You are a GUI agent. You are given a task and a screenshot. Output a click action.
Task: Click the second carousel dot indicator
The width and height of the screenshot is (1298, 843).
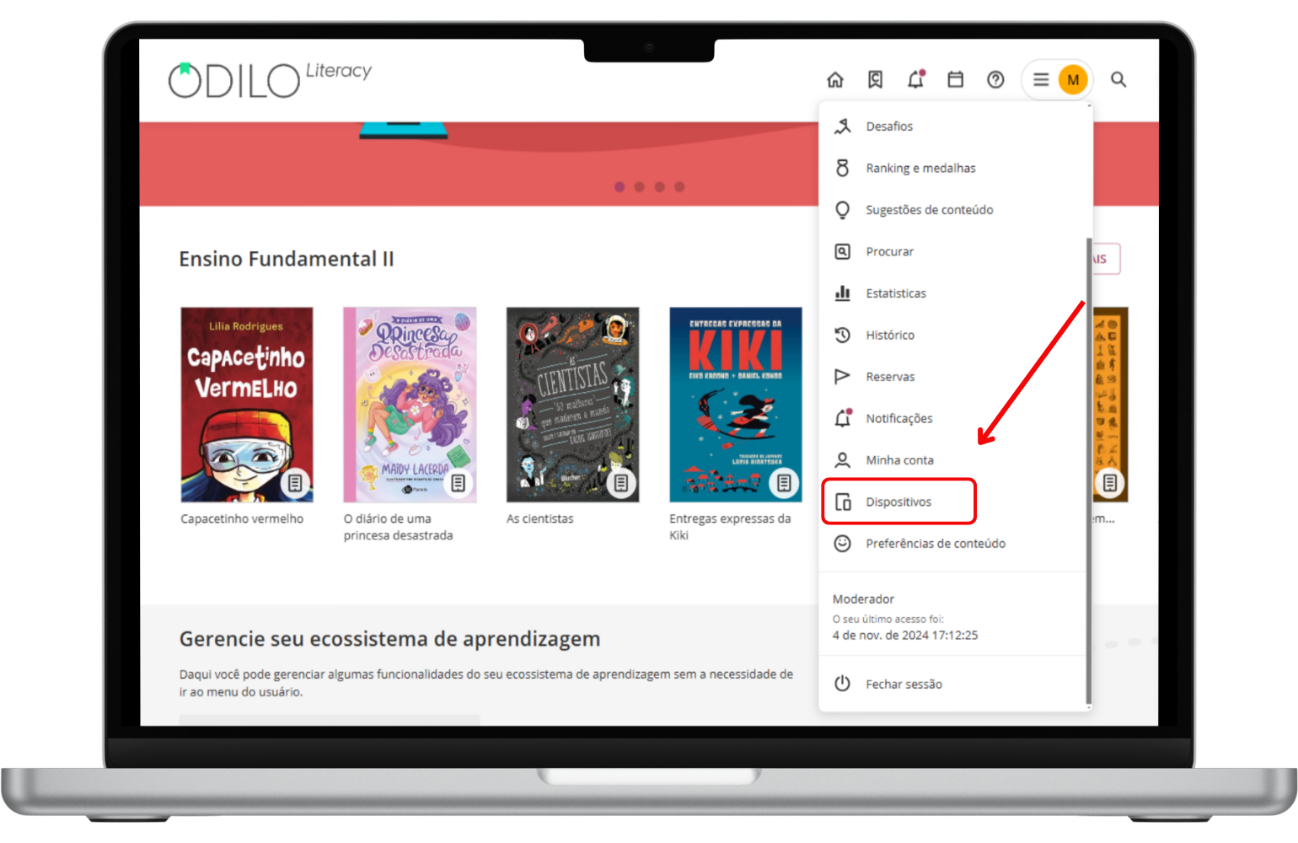click(640, 187)
